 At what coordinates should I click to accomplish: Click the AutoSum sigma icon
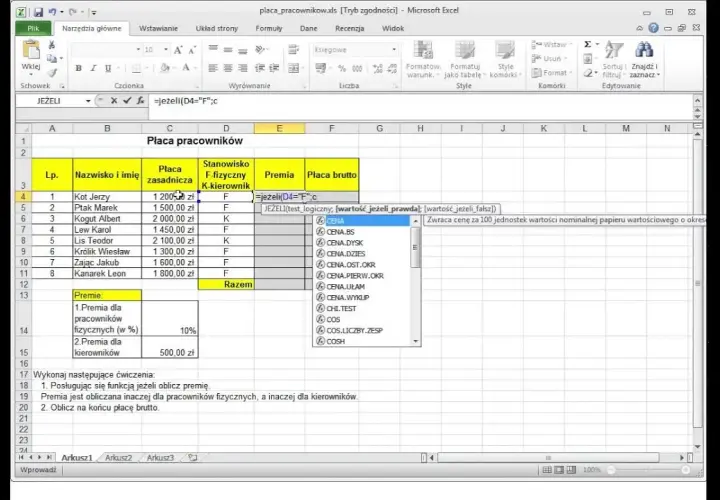(x=587, y=45)
